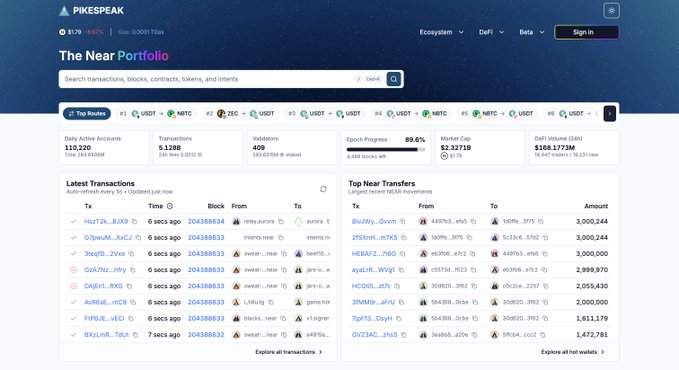Click the Sign in button
This screenshot has width=679, height=370.
(587, 32)
